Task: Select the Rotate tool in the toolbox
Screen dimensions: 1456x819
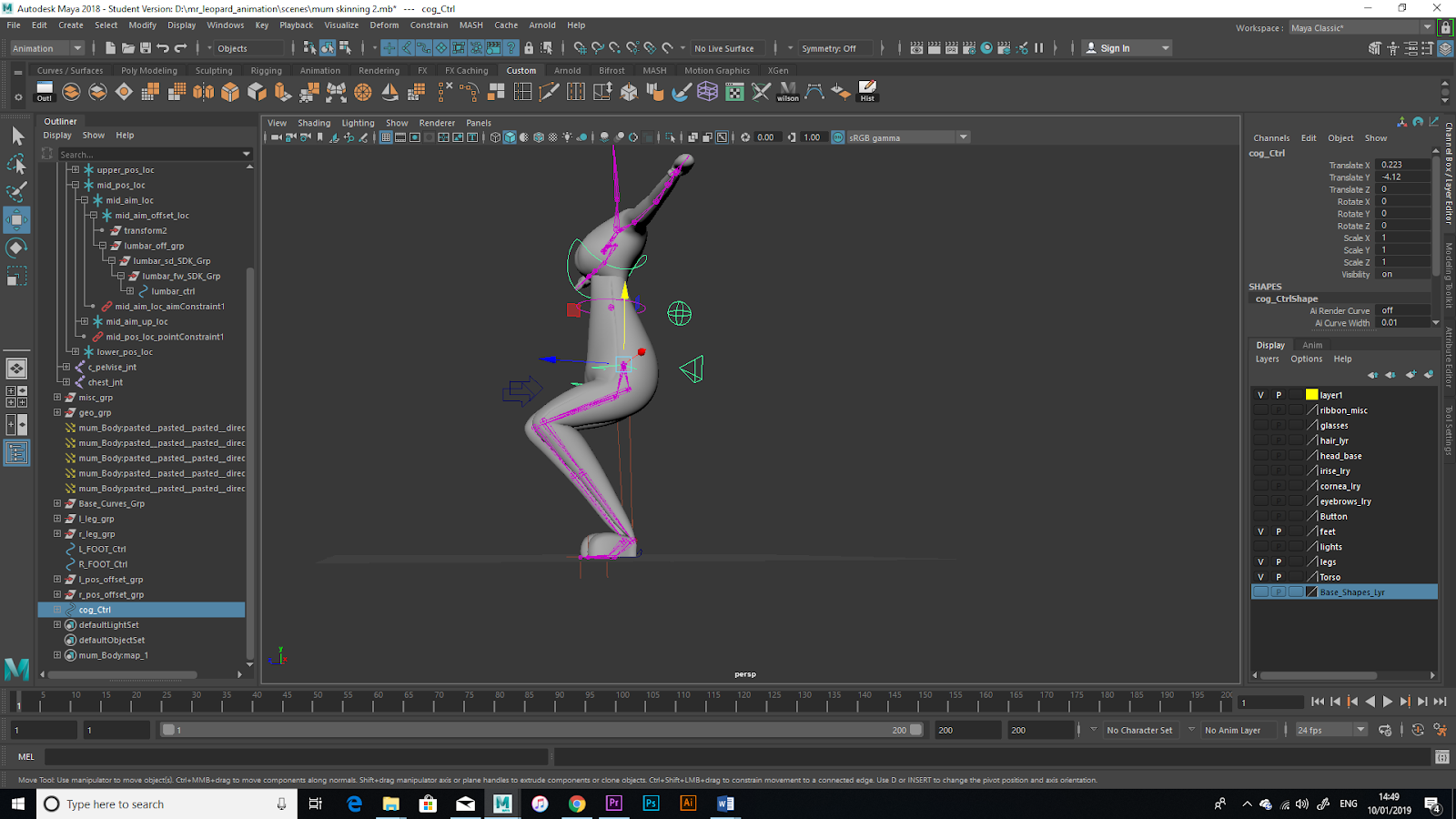Action: tap(17, 248)
